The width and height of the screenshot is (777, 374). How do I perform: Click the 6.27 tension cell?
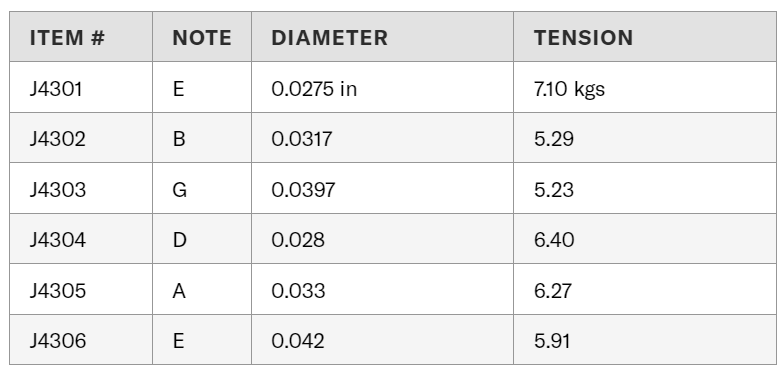645,290
